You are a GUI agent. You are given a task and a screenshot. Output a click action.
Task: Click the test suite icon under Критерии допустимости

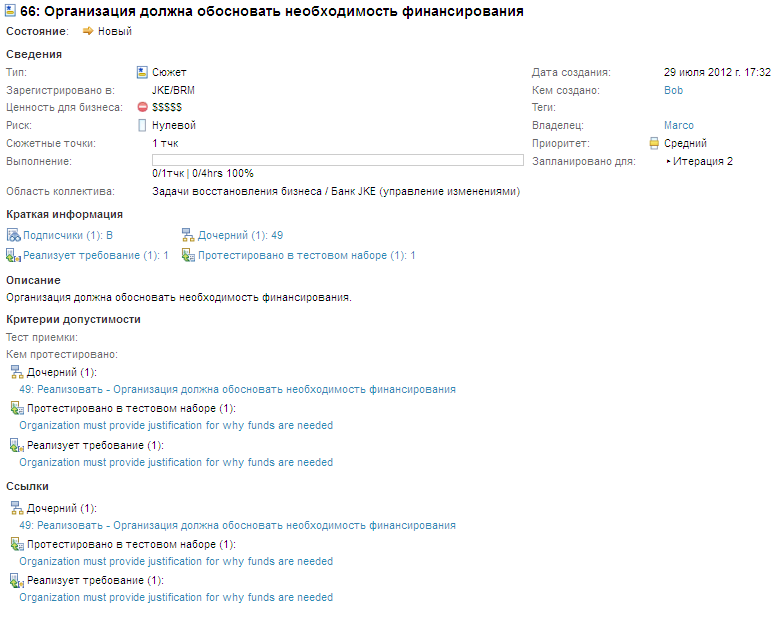pos(17,408)
